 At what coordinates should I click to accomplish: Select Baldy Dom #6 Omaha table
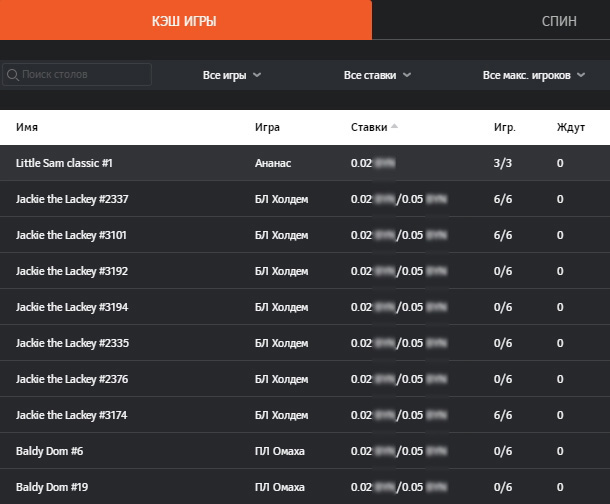pos(50,451)
